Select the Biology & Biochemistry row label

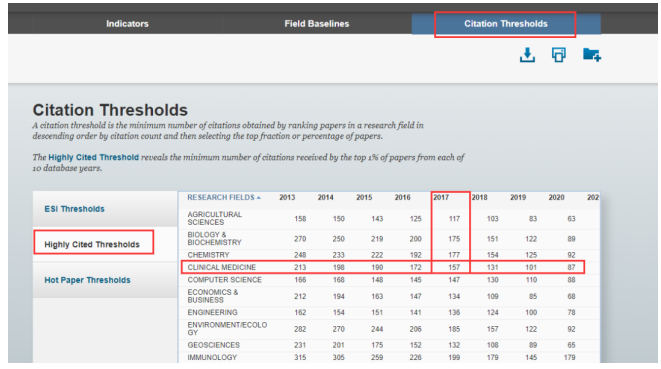[x=215, y=239]
